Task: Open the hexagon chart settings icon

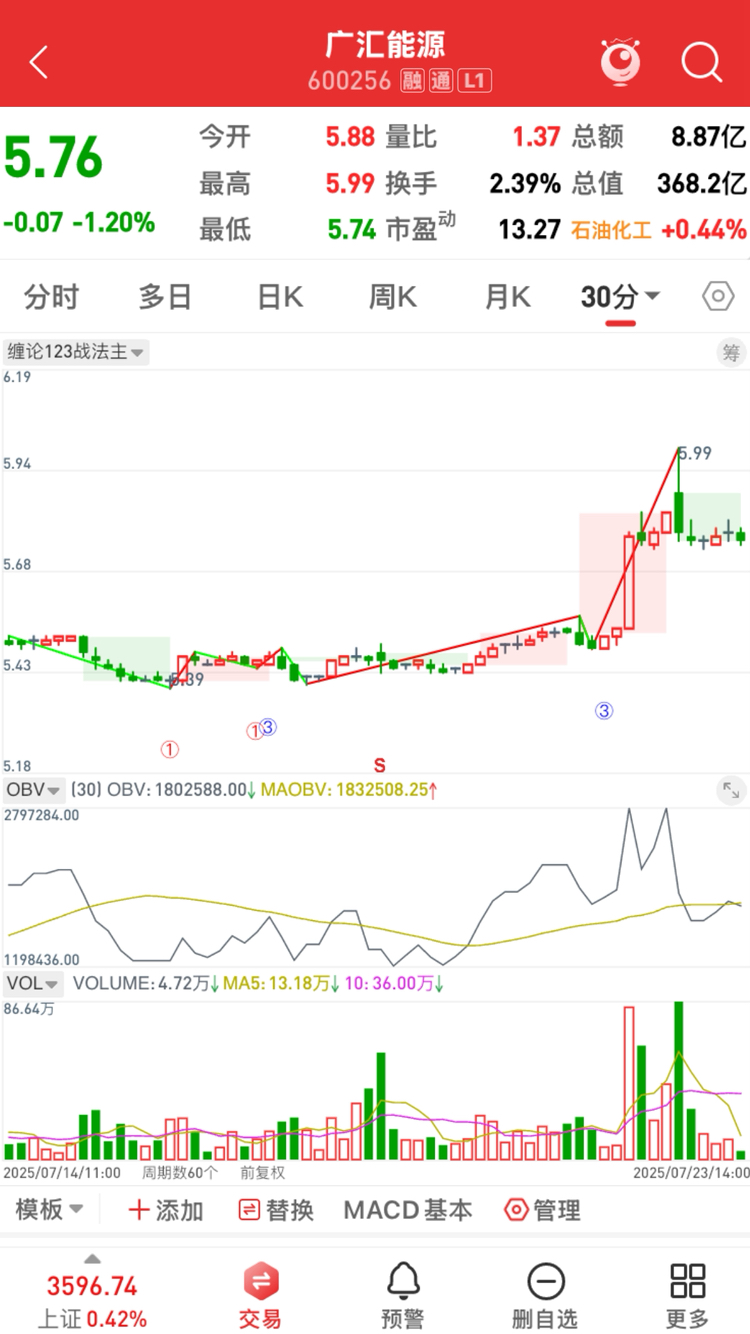Action: click(718, 297)
